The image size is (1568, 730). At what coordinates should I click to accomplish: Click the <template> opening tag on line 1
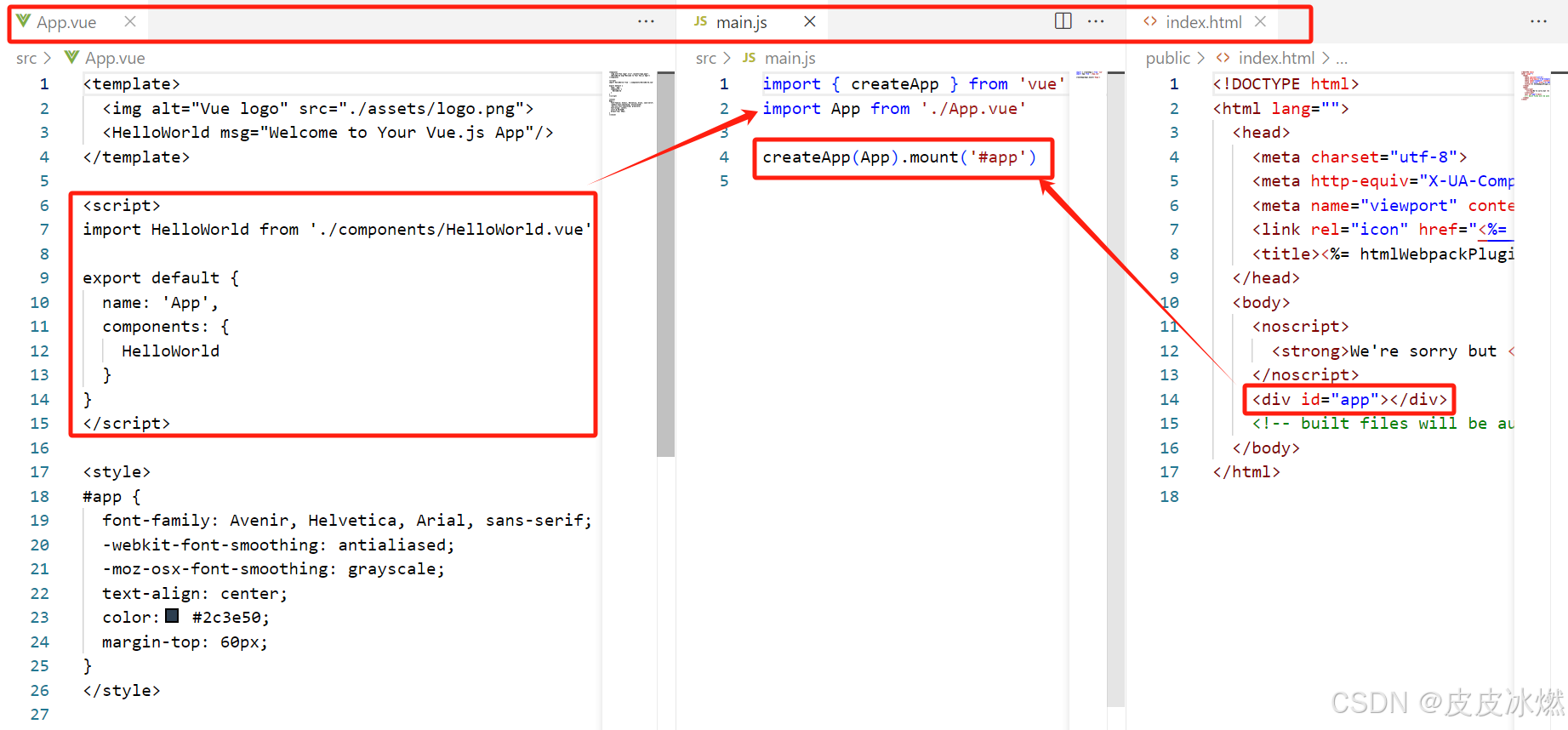[131, 83]
